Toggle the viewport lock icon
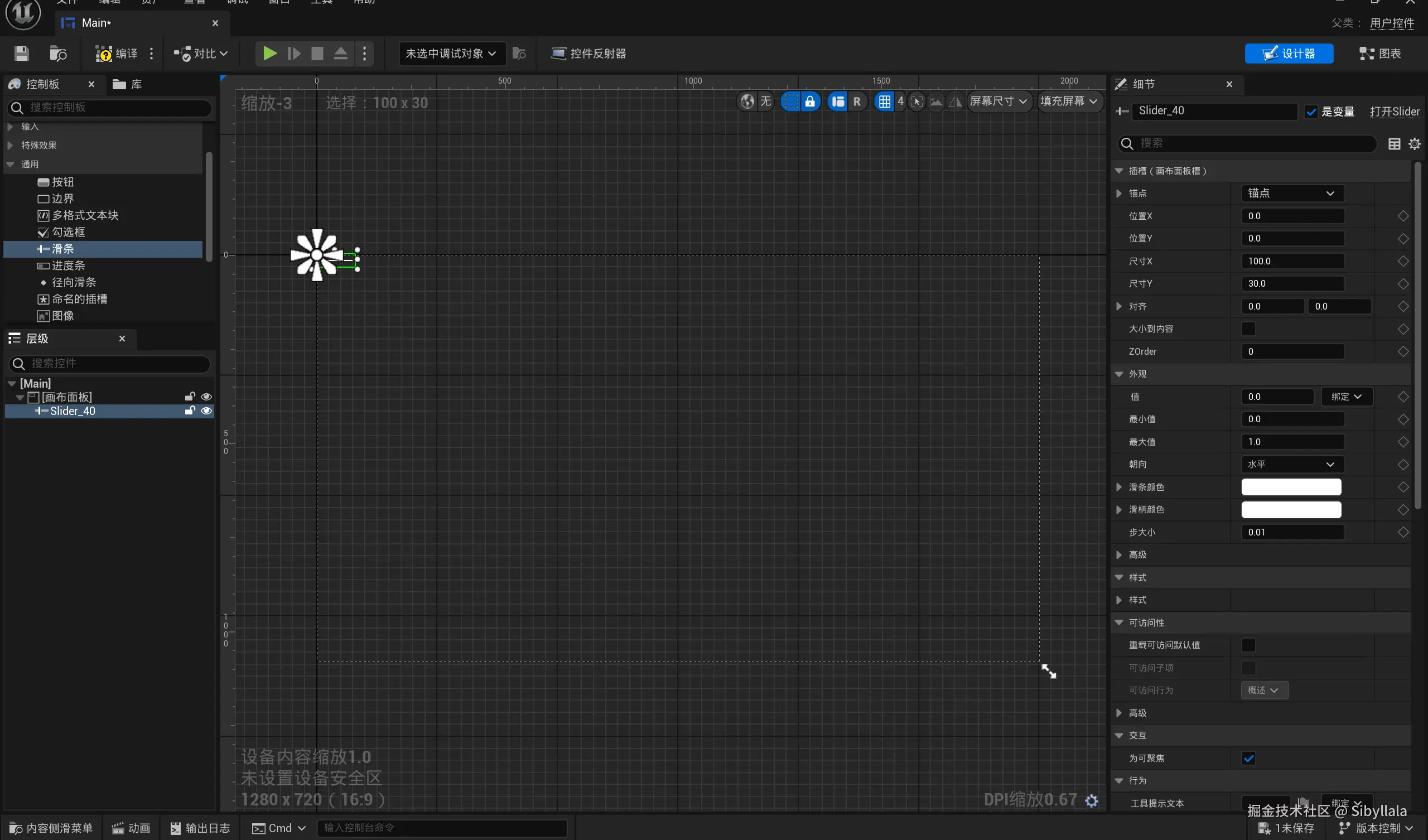The height and width of the screenshot is (840, 1428). [x=810, y=102]
